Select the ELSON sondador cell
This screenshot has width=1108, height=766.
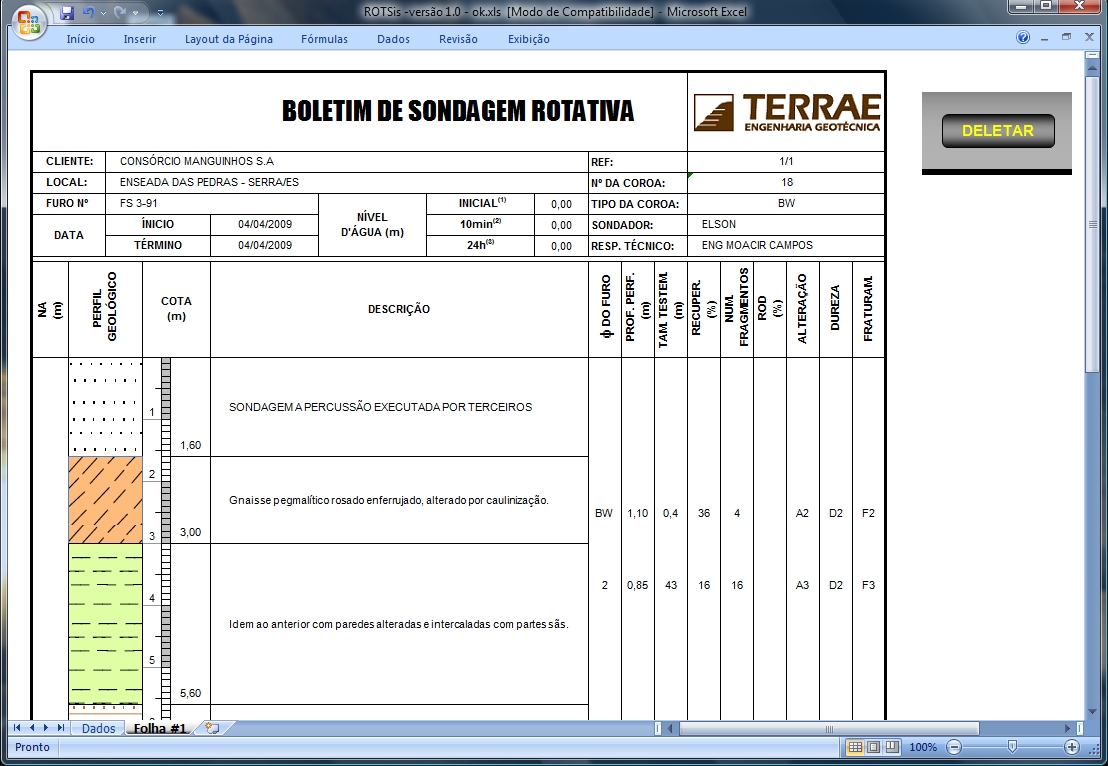[786, 225]
